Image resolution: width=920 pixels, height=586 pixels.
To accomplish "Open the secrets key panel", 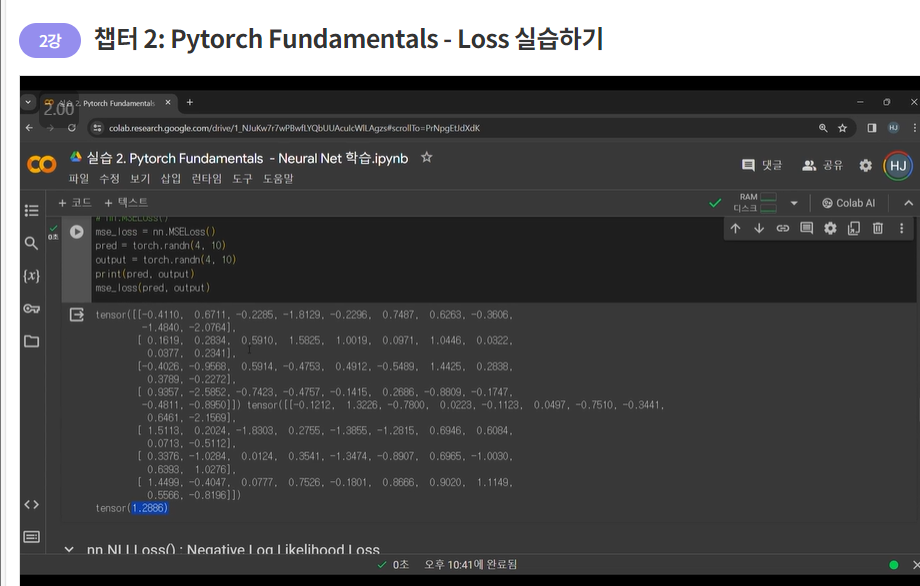I will [32, 309].
